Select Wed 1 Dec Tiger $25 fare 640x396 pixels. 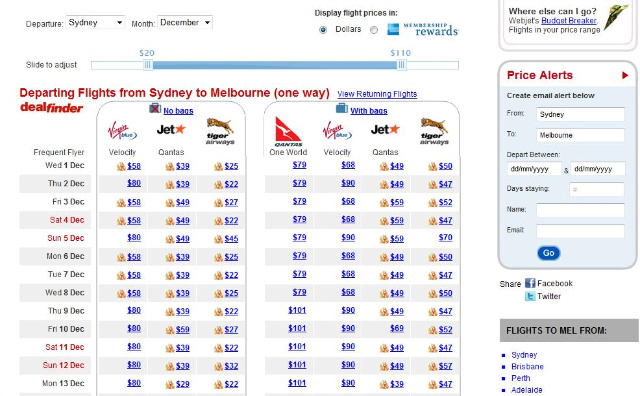pos(231,166)
